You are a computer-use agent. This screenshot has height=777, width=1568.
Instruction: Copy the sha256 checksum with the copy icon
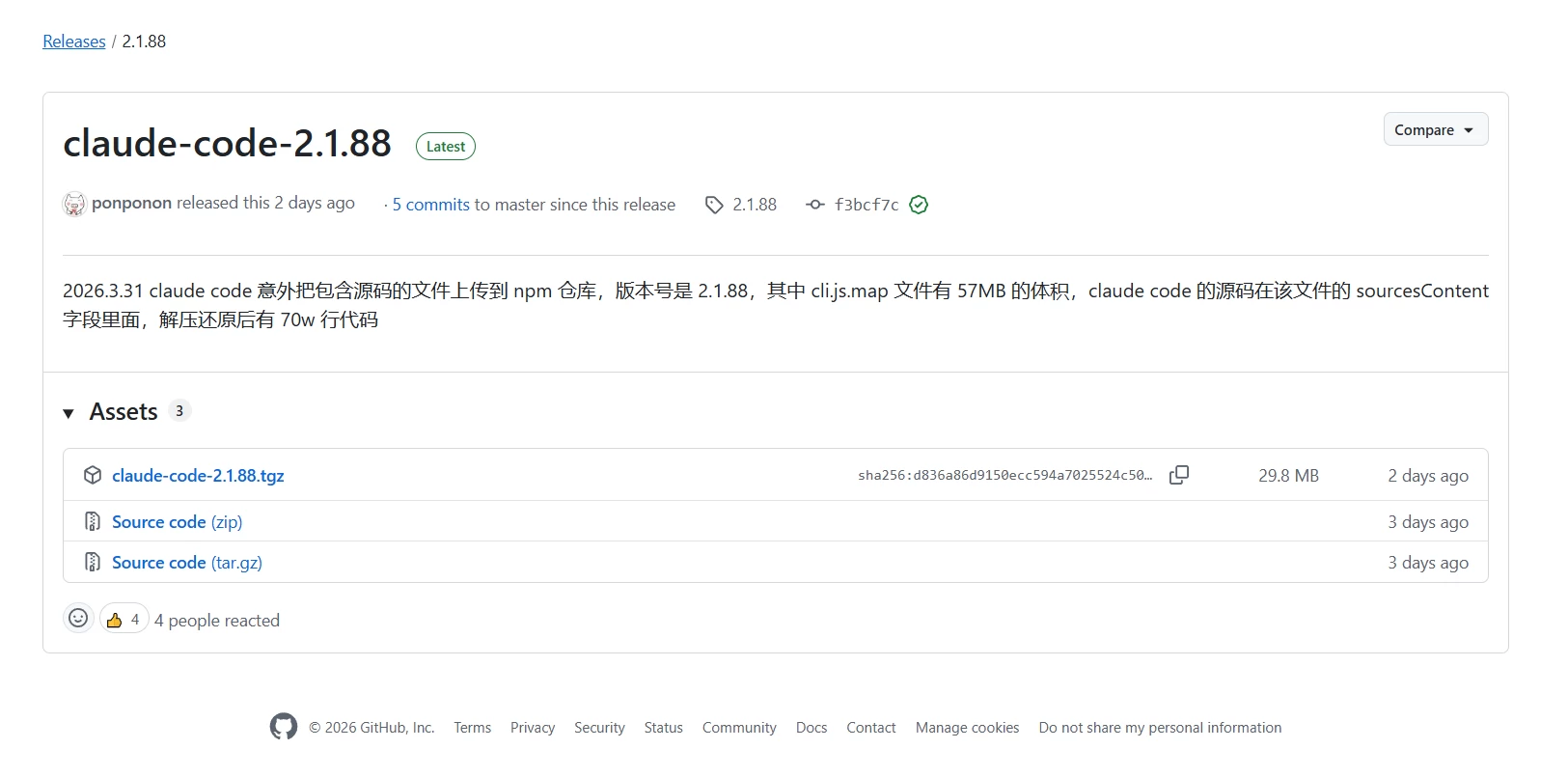(x=1178, y=475)
